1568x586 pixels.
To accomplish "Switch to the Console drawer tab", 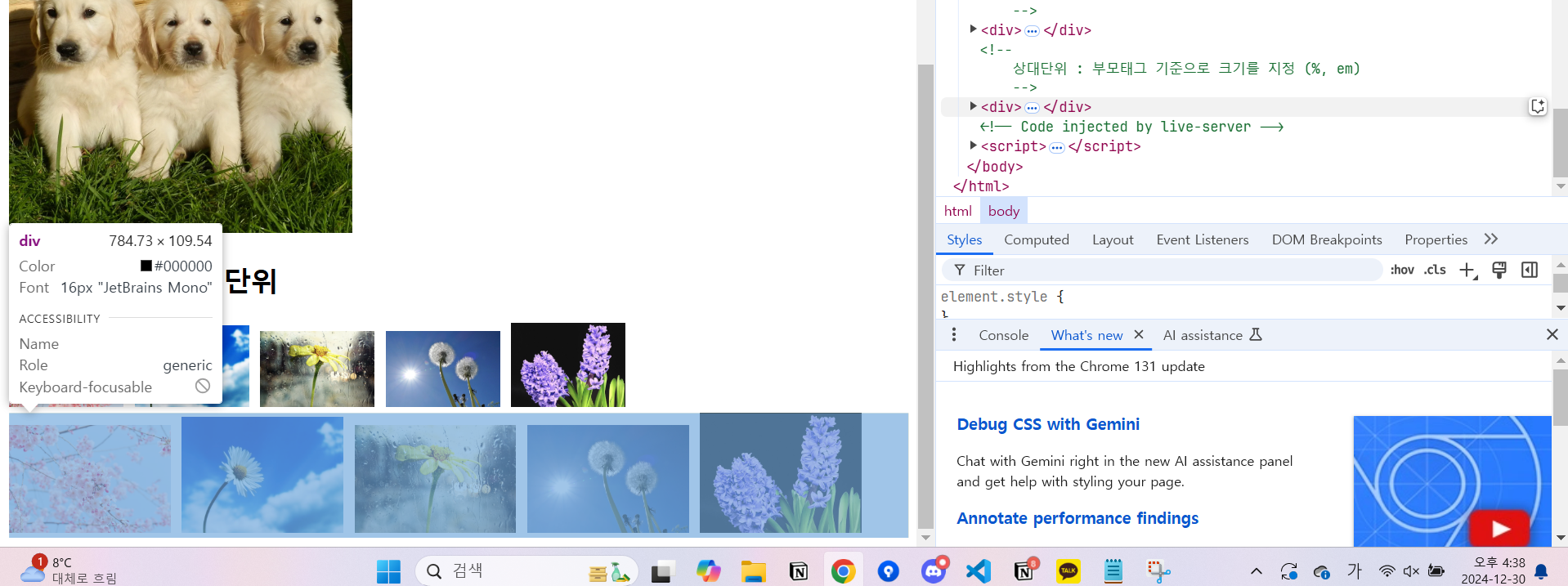I will 1003,335.
